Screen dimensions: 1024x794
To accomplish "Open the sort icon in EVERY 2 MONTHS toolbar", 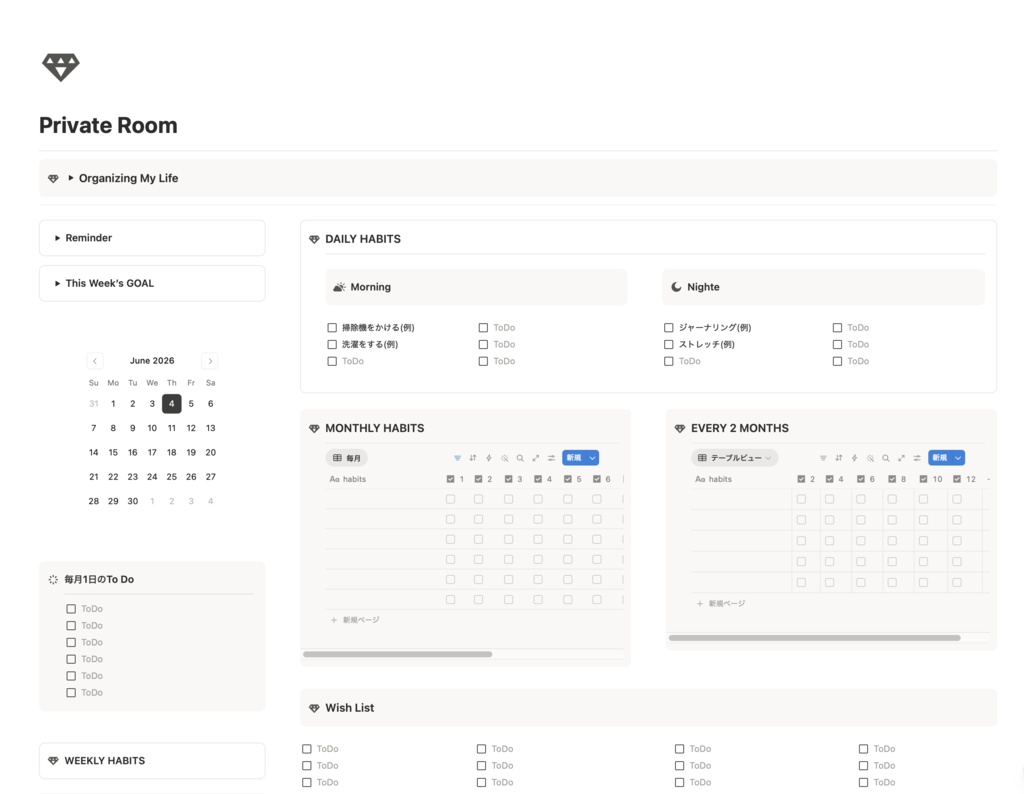I will [x=839, y=458].
